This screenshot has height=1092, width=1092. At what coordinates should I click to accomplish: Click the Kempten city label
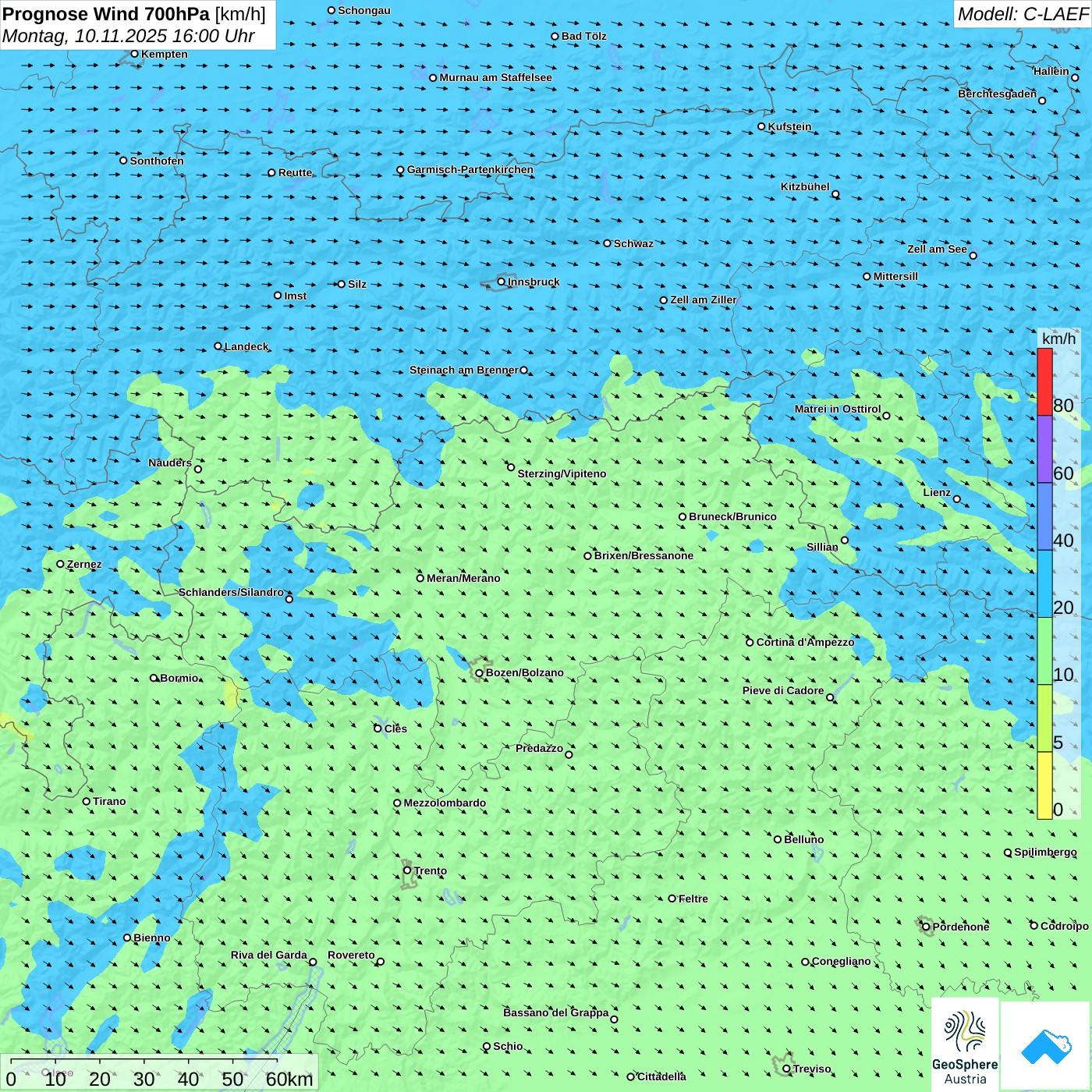click(165, 54)
